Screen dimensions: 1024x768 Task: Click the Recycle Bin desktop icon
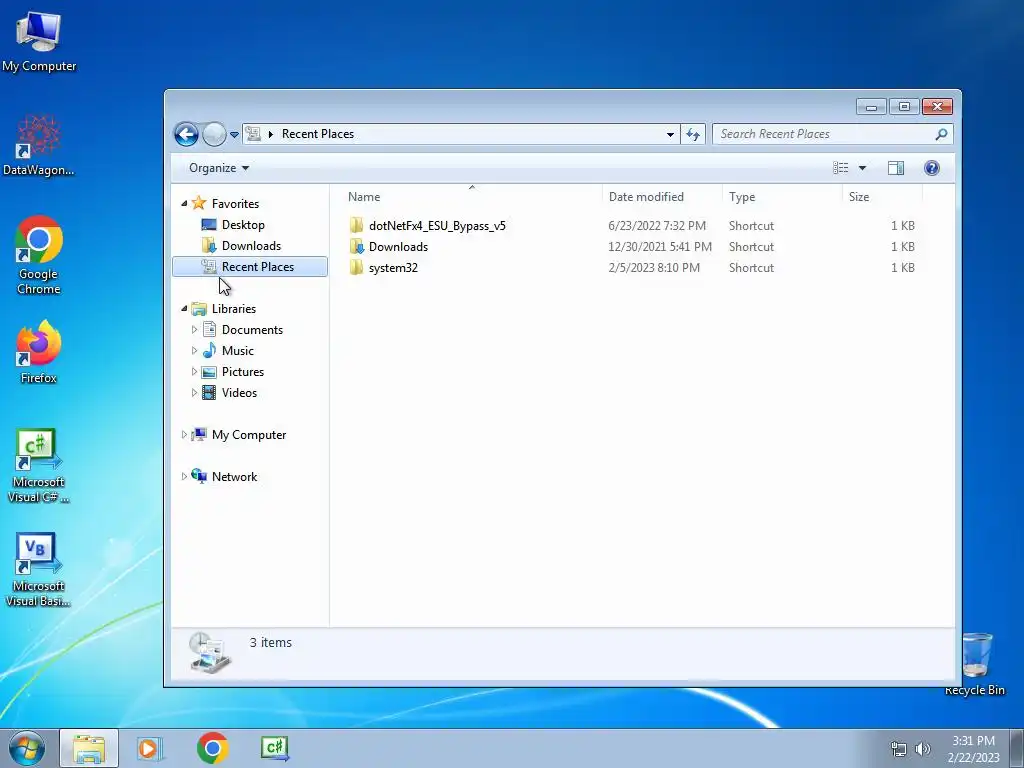point(975,664)
